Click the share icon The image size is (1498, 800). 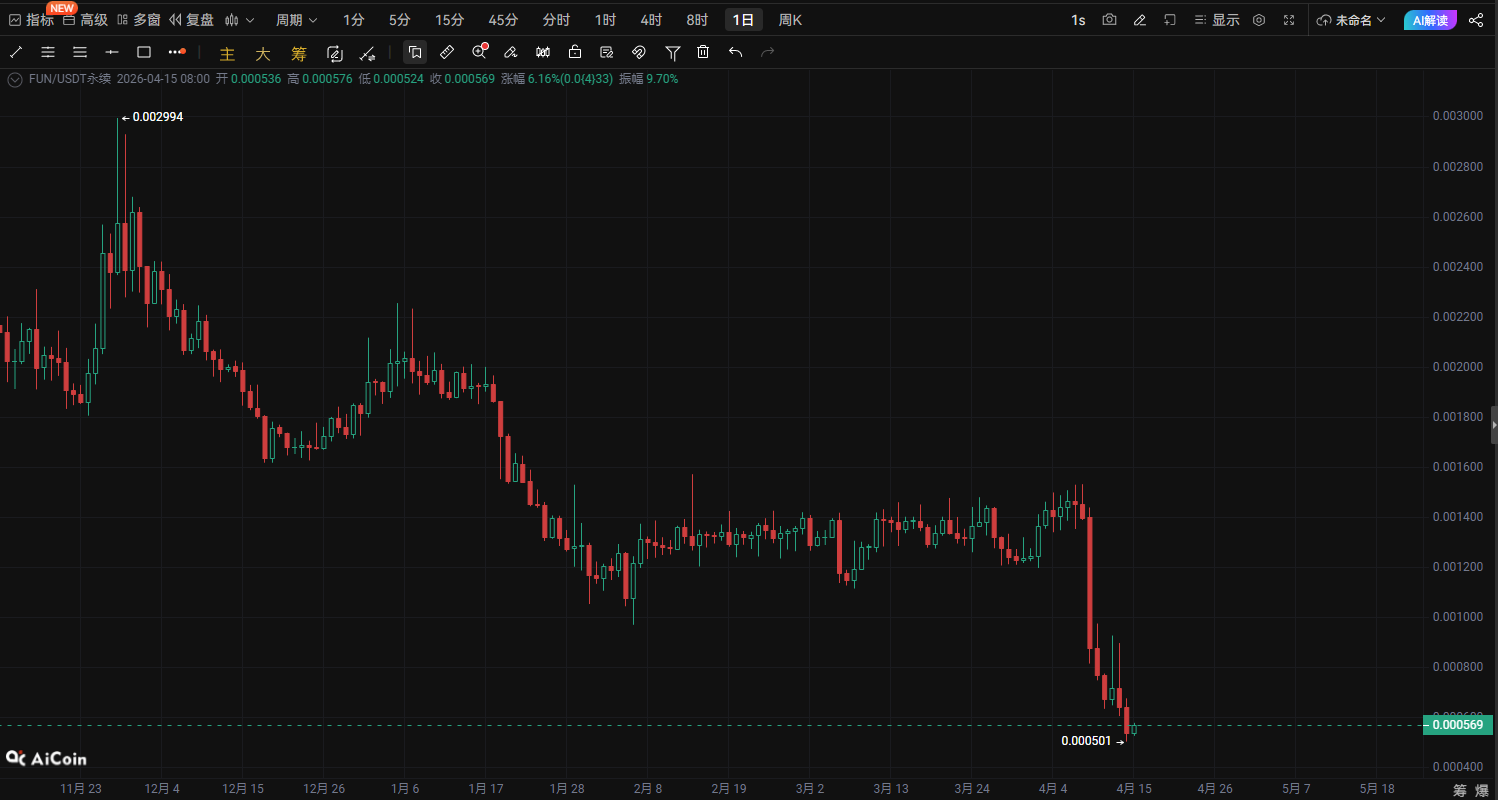tap(1476, 20)
